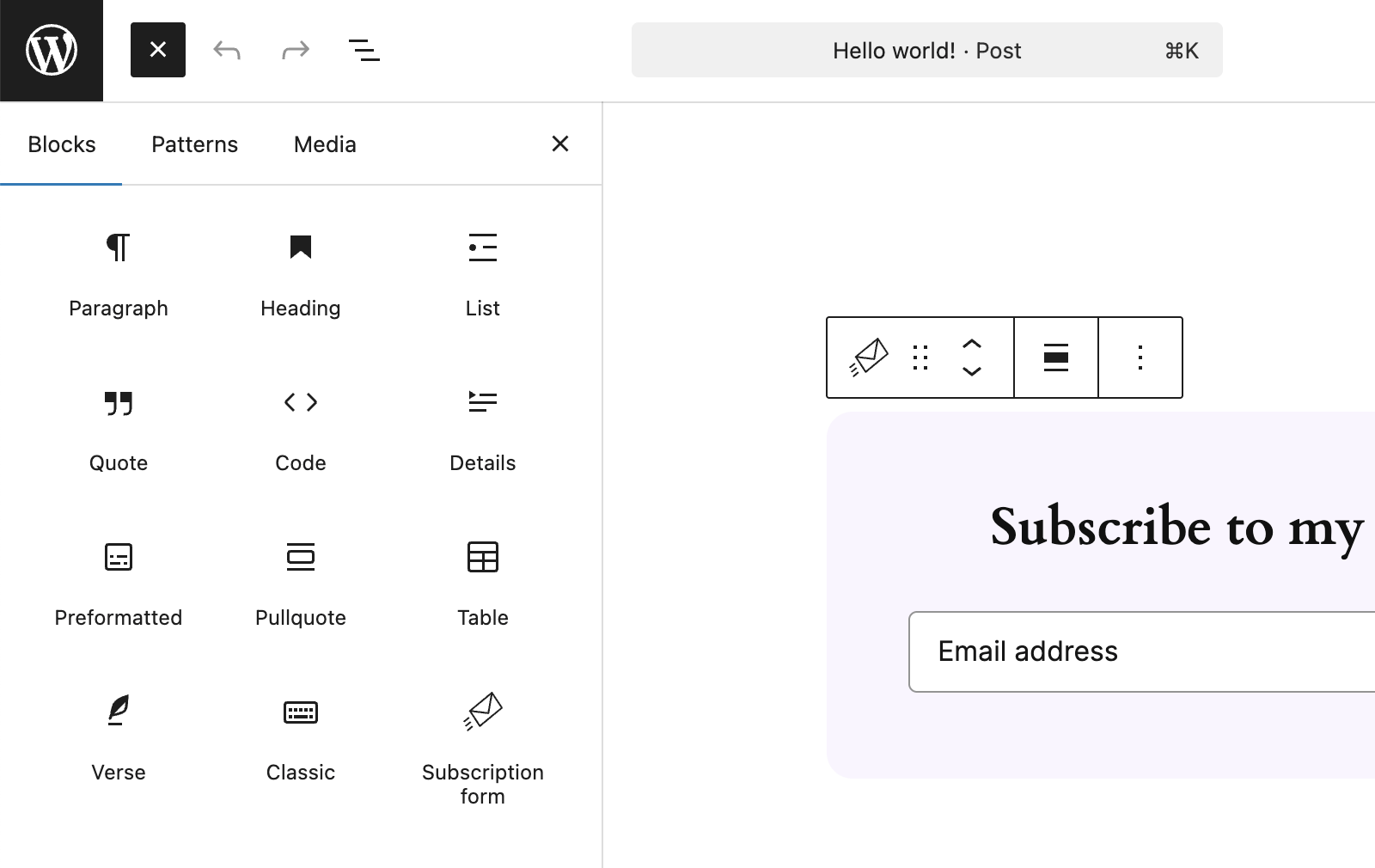Screen dimensions: 1375x868
Task: Insert a Verse block
Action: [119, 739]
